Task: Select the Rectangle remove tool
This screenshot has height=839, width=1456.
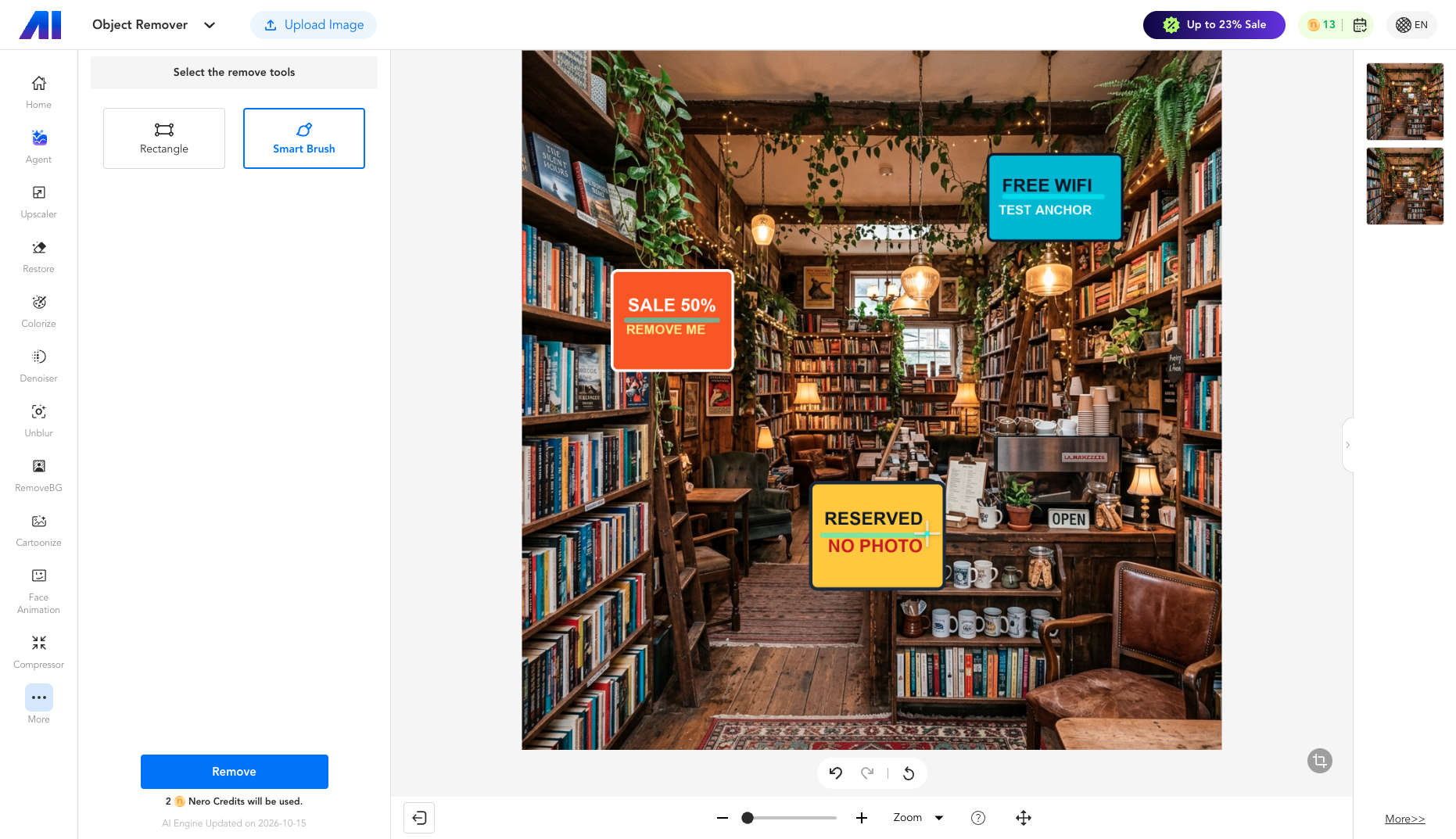Action: (164, 138)
